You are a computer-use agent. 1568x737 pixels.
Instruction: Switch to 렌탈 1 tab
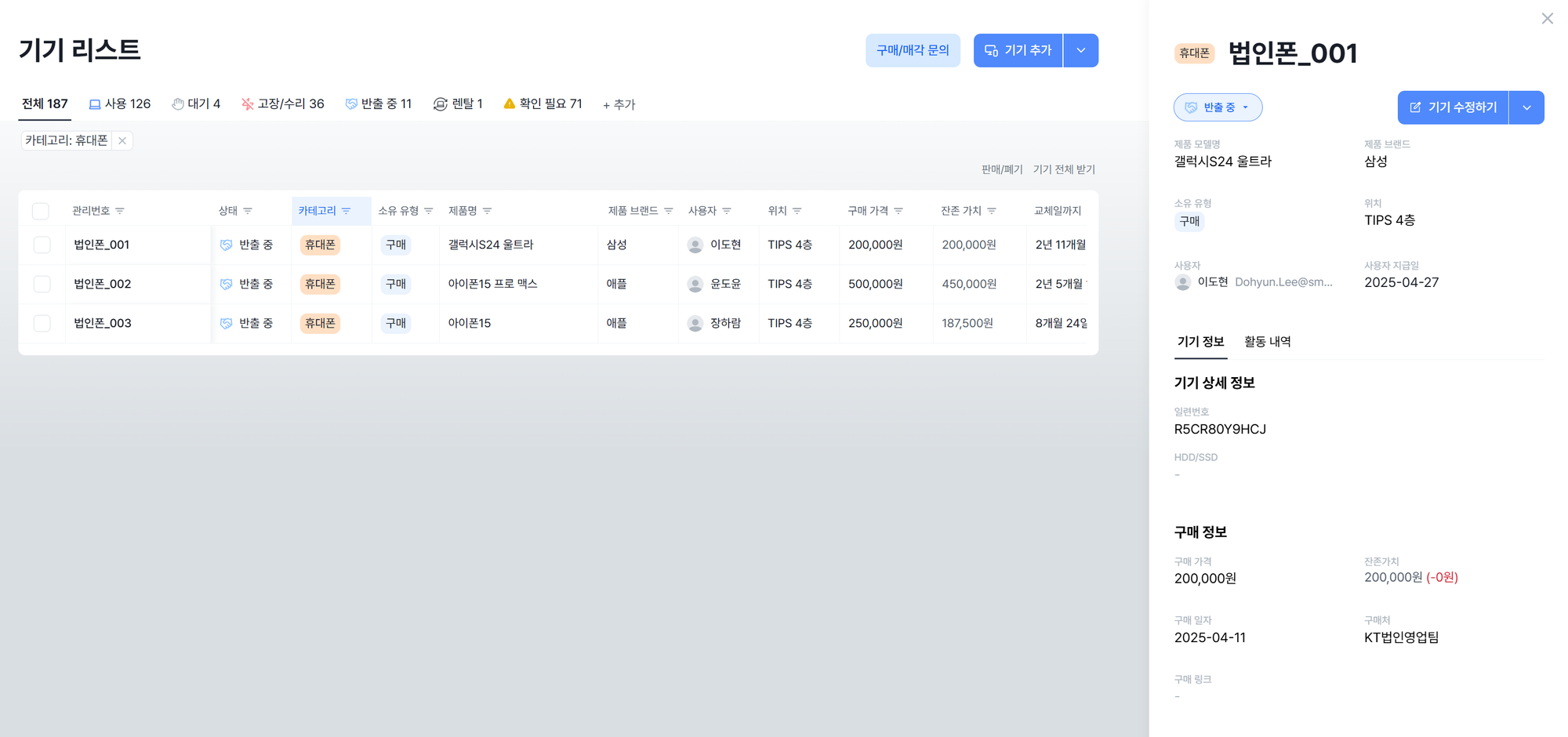tap(458, 104)
